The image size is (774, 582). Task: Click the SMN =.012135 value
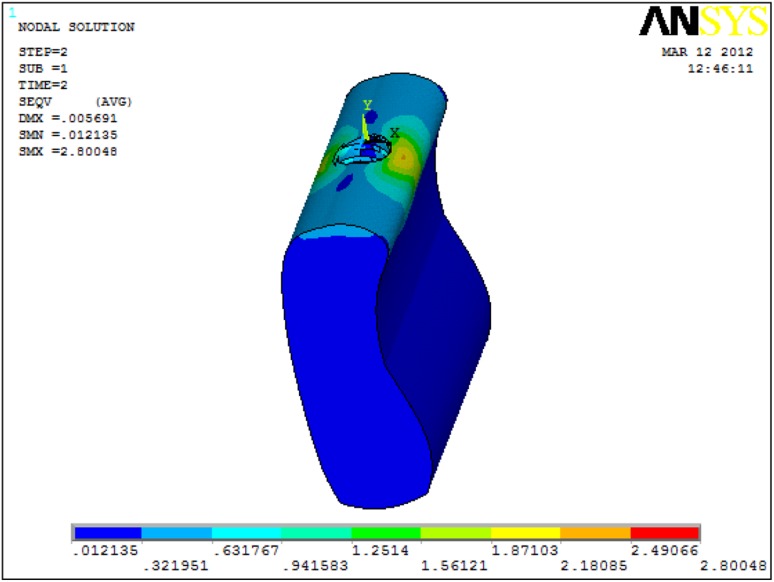68,135
